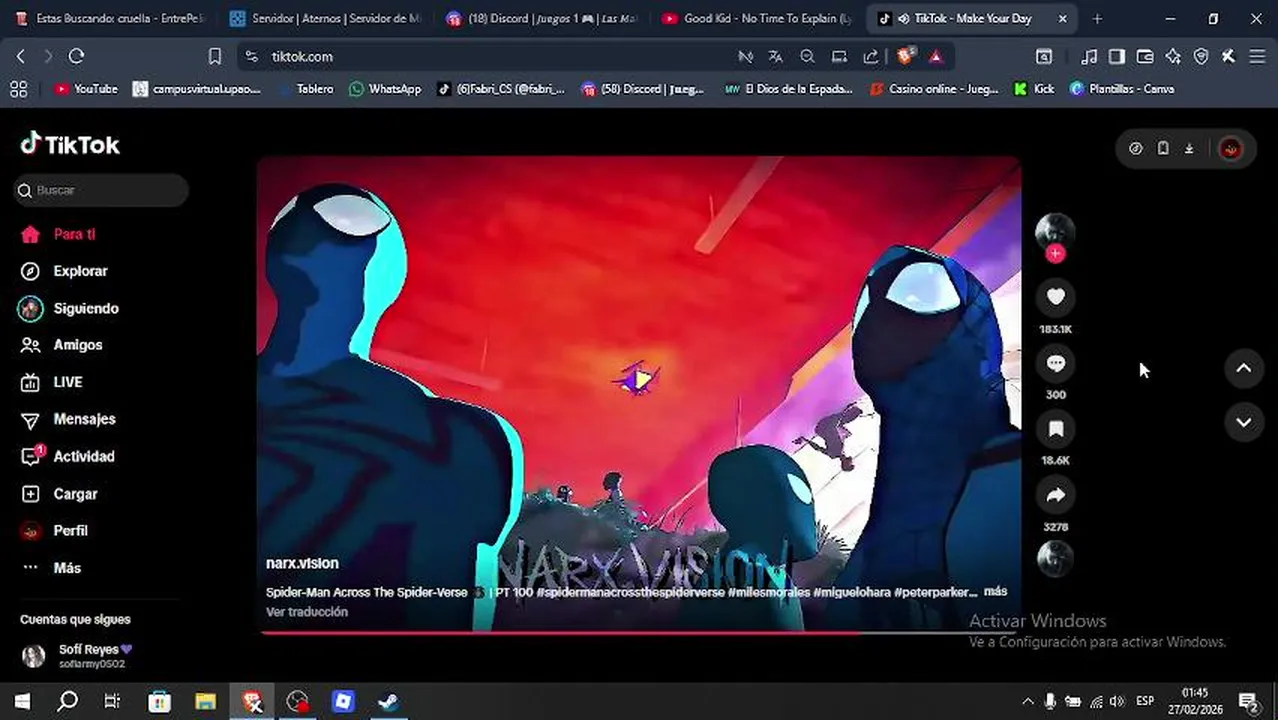The image size is (1278, 720).
Task: Open the media music-note toolbar icon
Action: (1090, 57)
